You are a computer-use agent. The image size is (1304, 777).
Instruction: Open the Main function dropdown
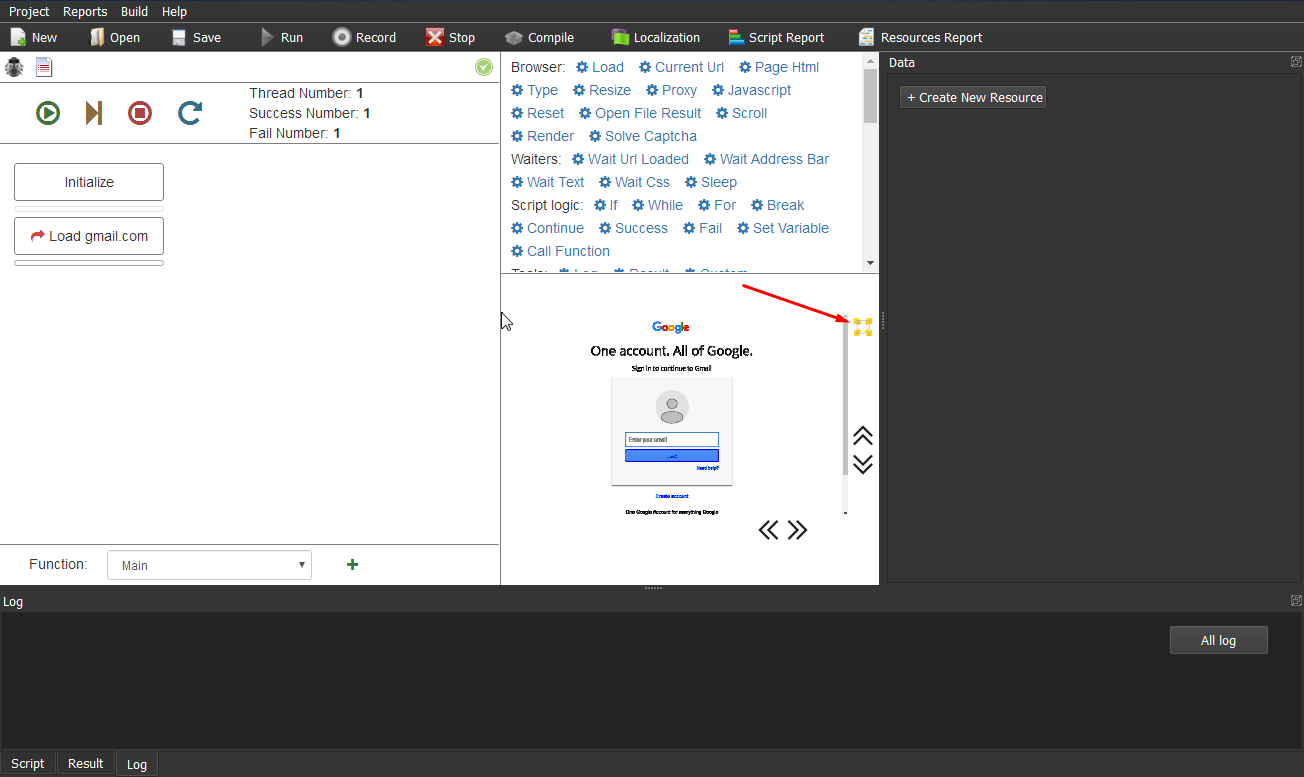click(209, 564)
